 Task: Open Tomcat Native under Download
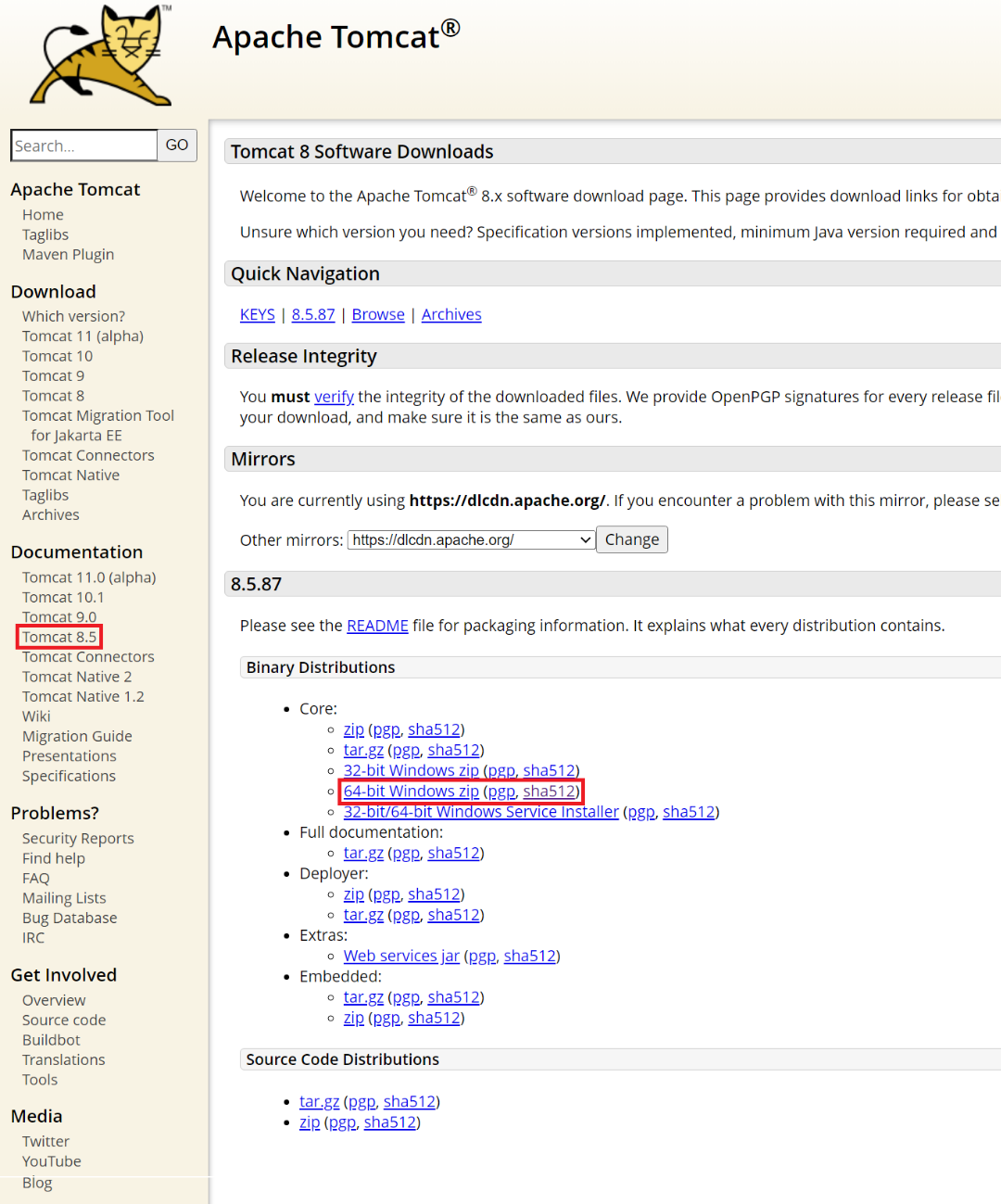click(x=70, y=475)
